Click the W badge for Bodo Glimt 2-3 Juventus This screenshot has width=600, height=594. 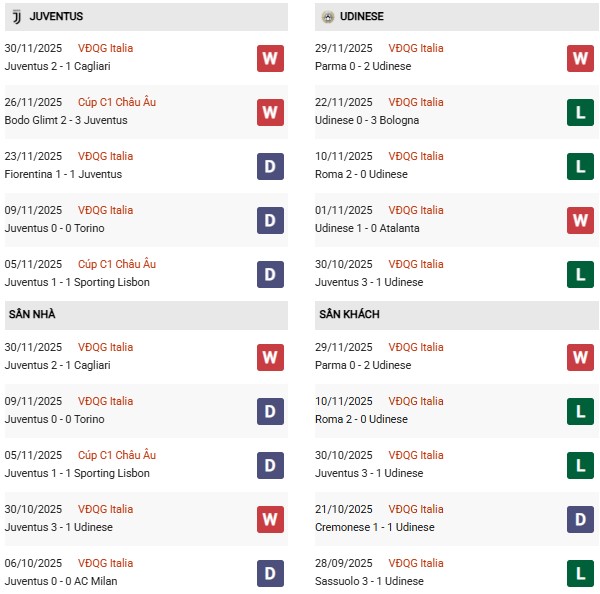[x=270, y=112]
